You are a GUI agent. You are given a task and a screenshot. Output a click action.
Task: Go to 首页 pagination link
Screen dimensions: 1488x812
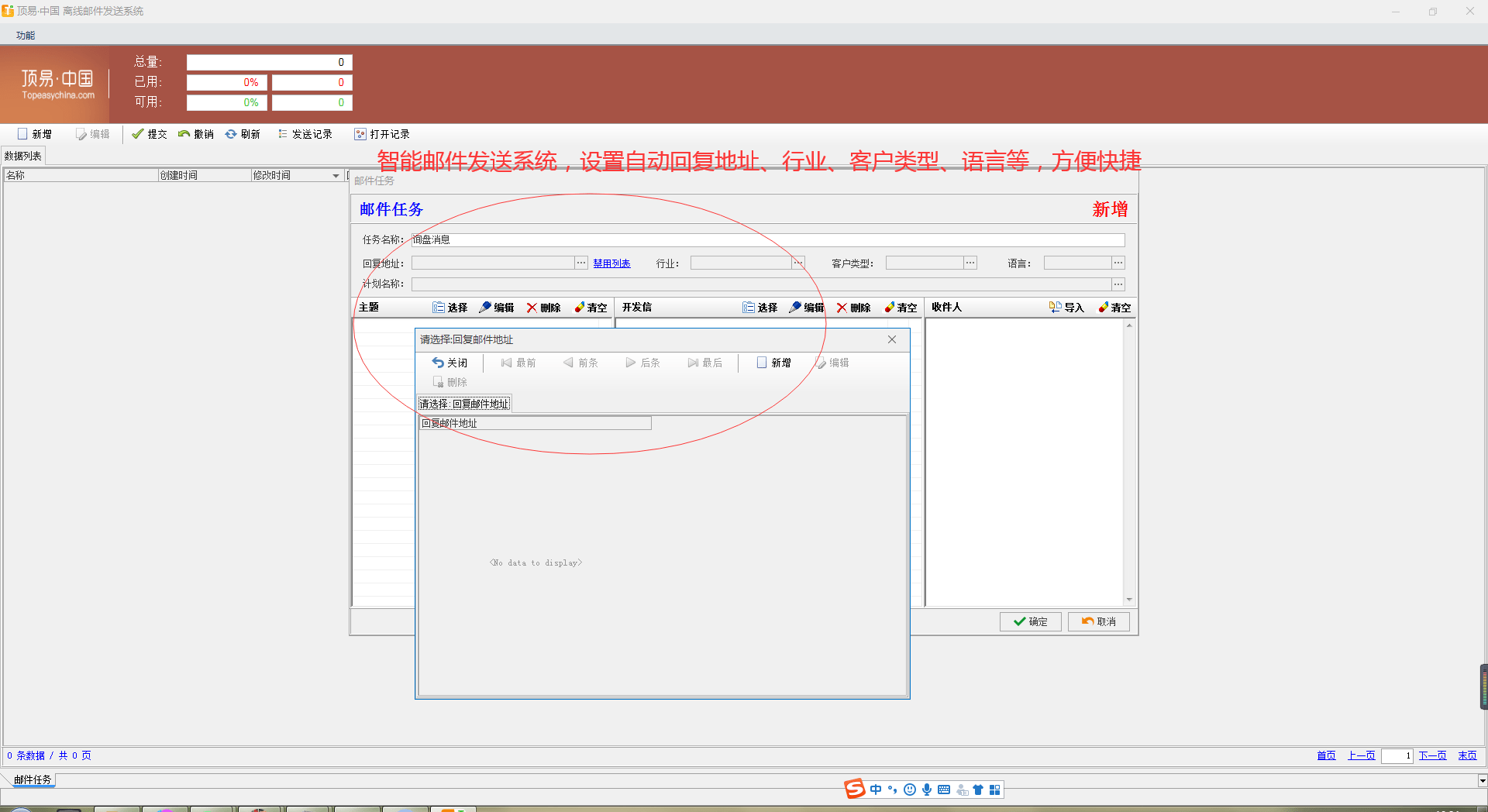point(1326,755)
